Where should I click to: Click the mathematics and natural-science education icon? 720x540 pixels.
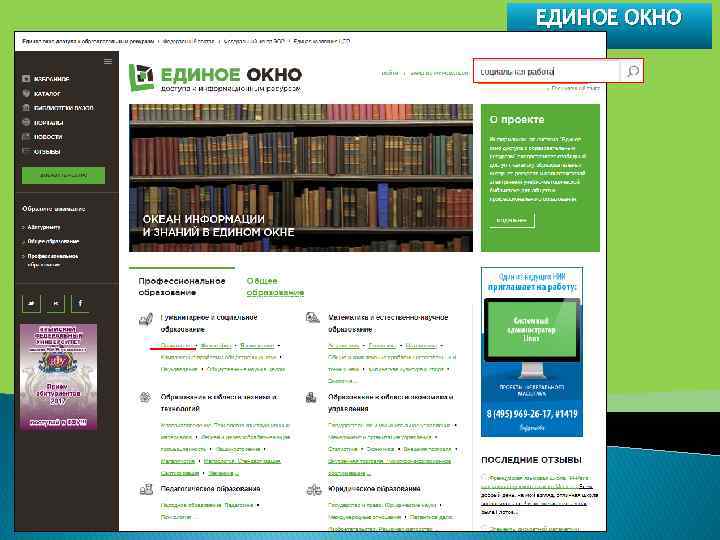(x=313, y=317)
